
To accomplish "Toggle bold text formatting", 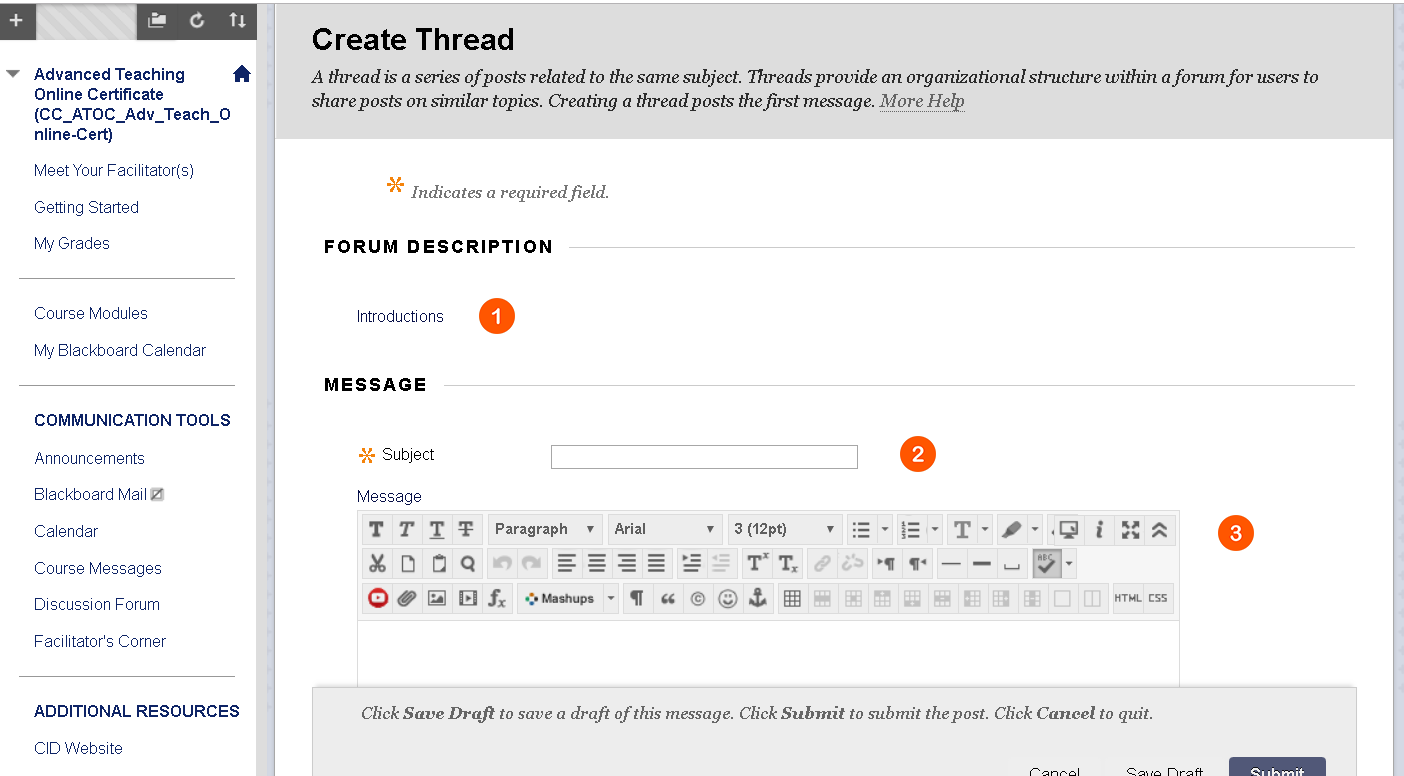I will pos(376,530).
